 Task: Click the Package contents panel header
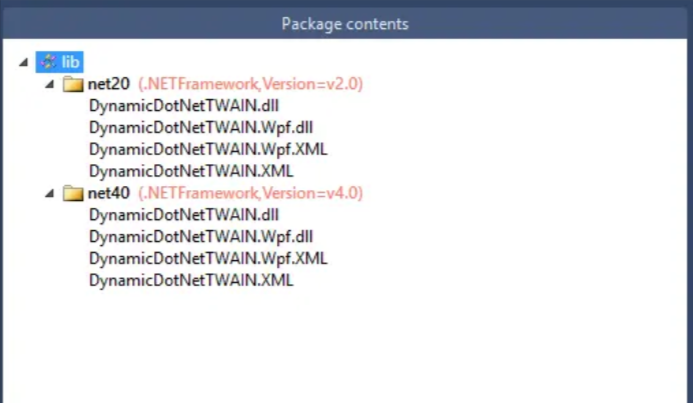345,23
